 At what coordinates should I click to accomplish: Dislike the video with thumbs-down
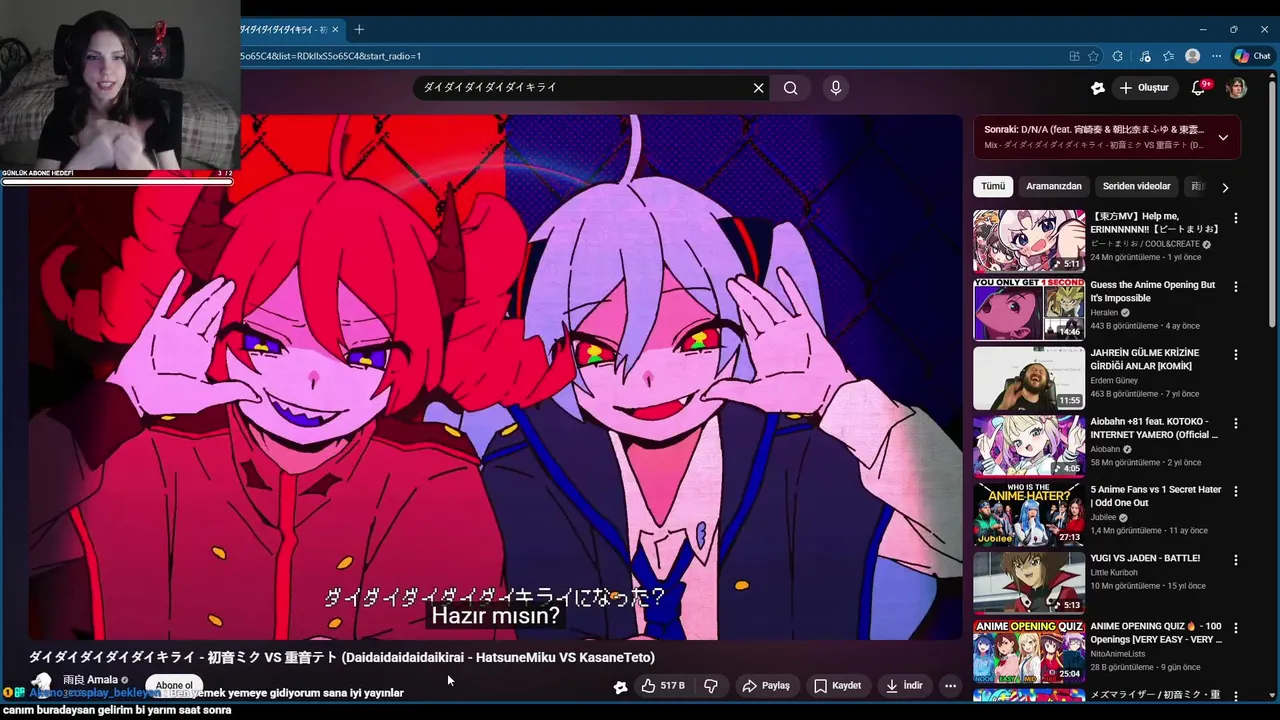click(711, 686)
